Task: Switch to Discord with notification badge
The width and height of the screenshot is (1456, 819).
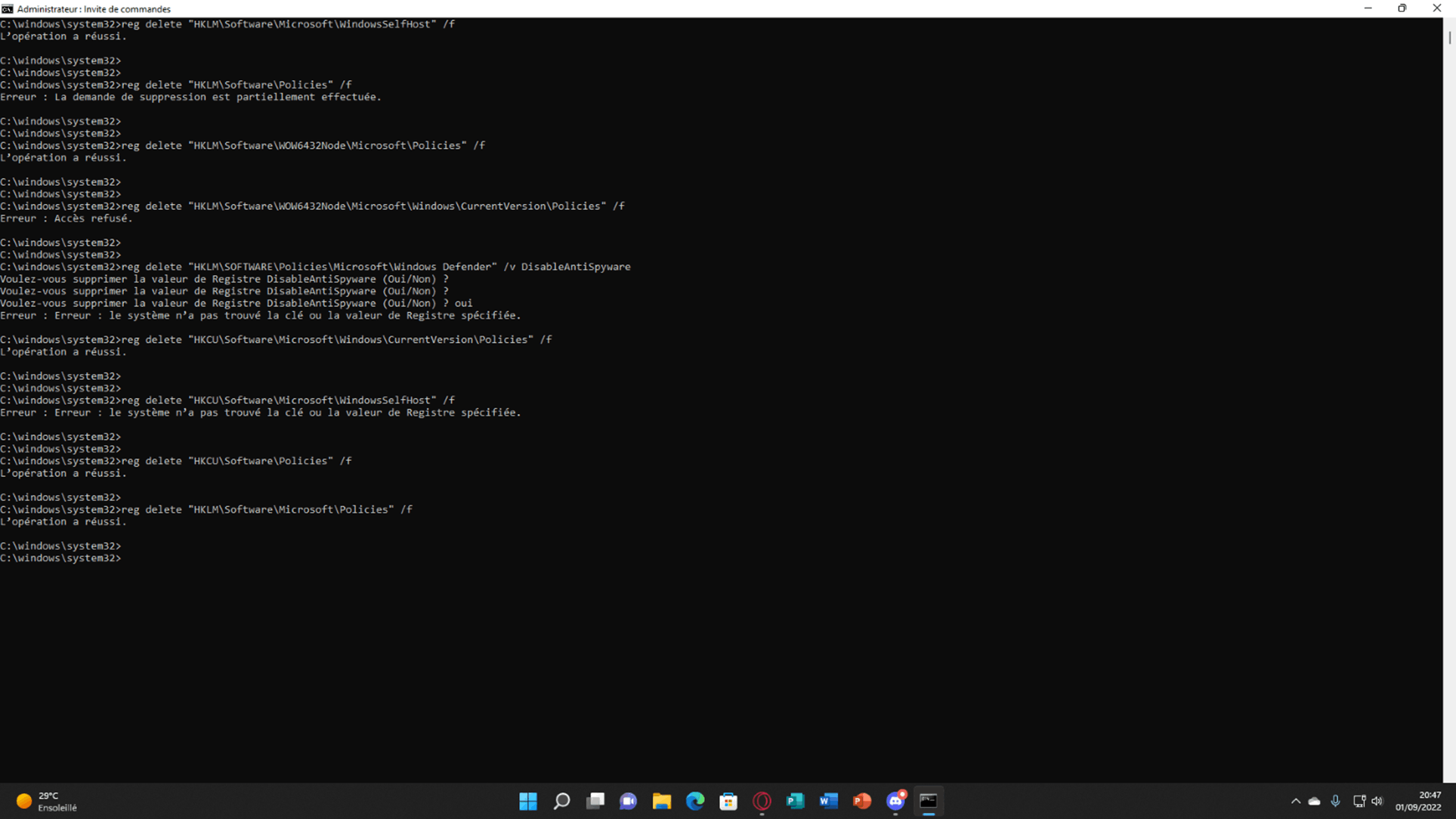Action: click(x=895, y=801)
